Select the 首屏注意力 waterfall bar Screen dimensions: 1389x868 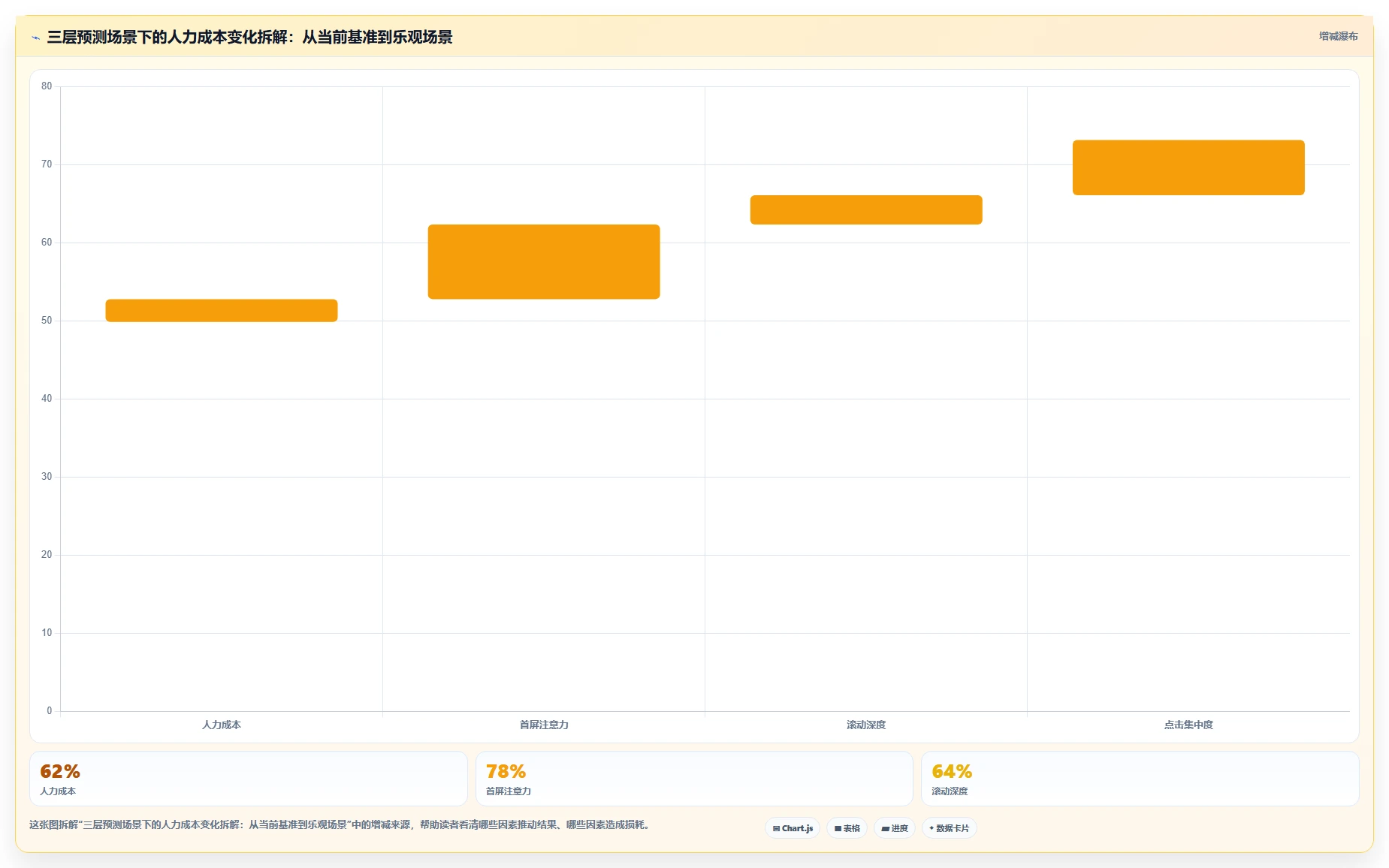(544, 261)
